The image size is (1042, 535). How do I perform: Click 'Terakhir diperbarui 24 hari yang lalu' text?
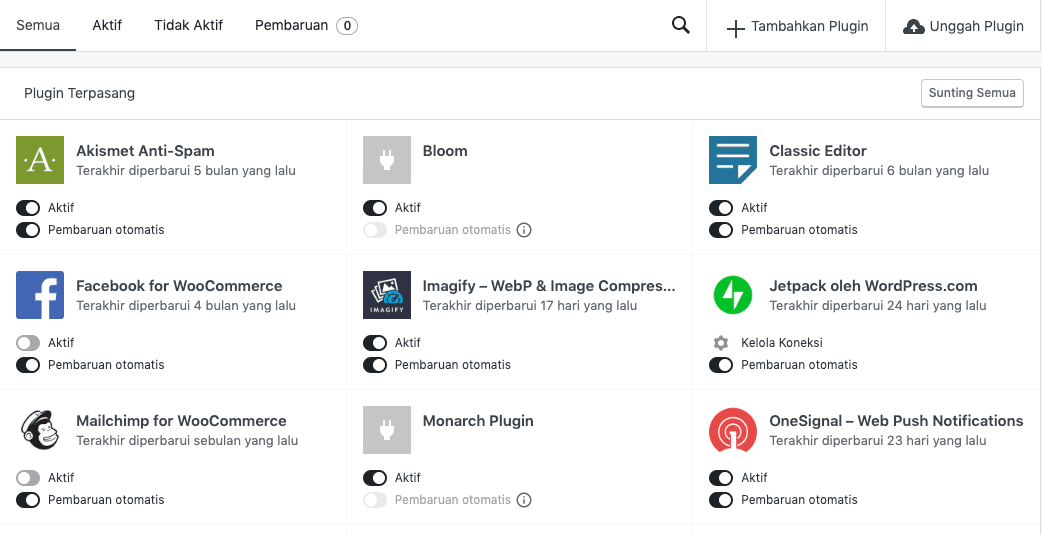click(878, 306)
